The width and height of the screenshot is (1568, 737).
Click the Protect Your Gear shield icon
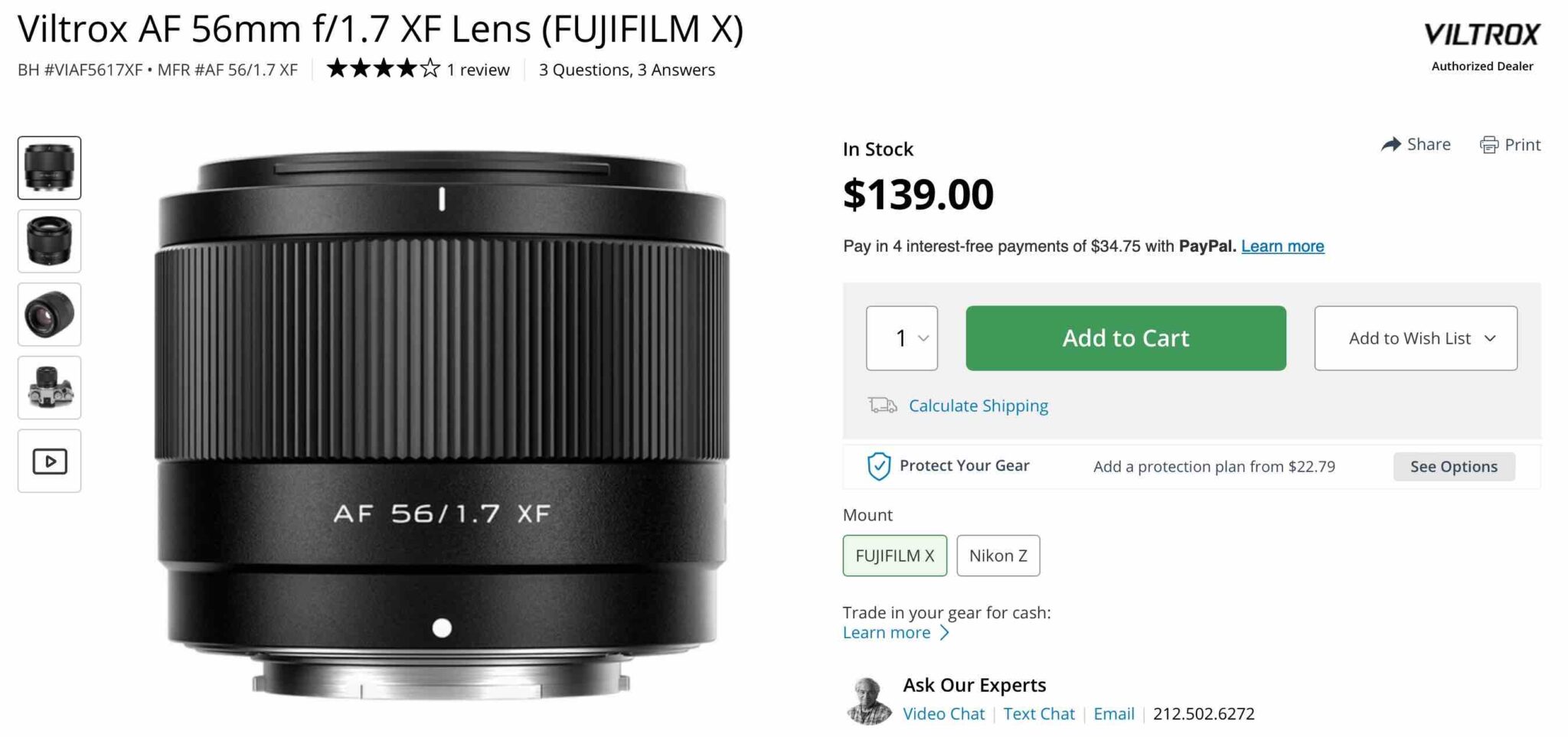879,465
